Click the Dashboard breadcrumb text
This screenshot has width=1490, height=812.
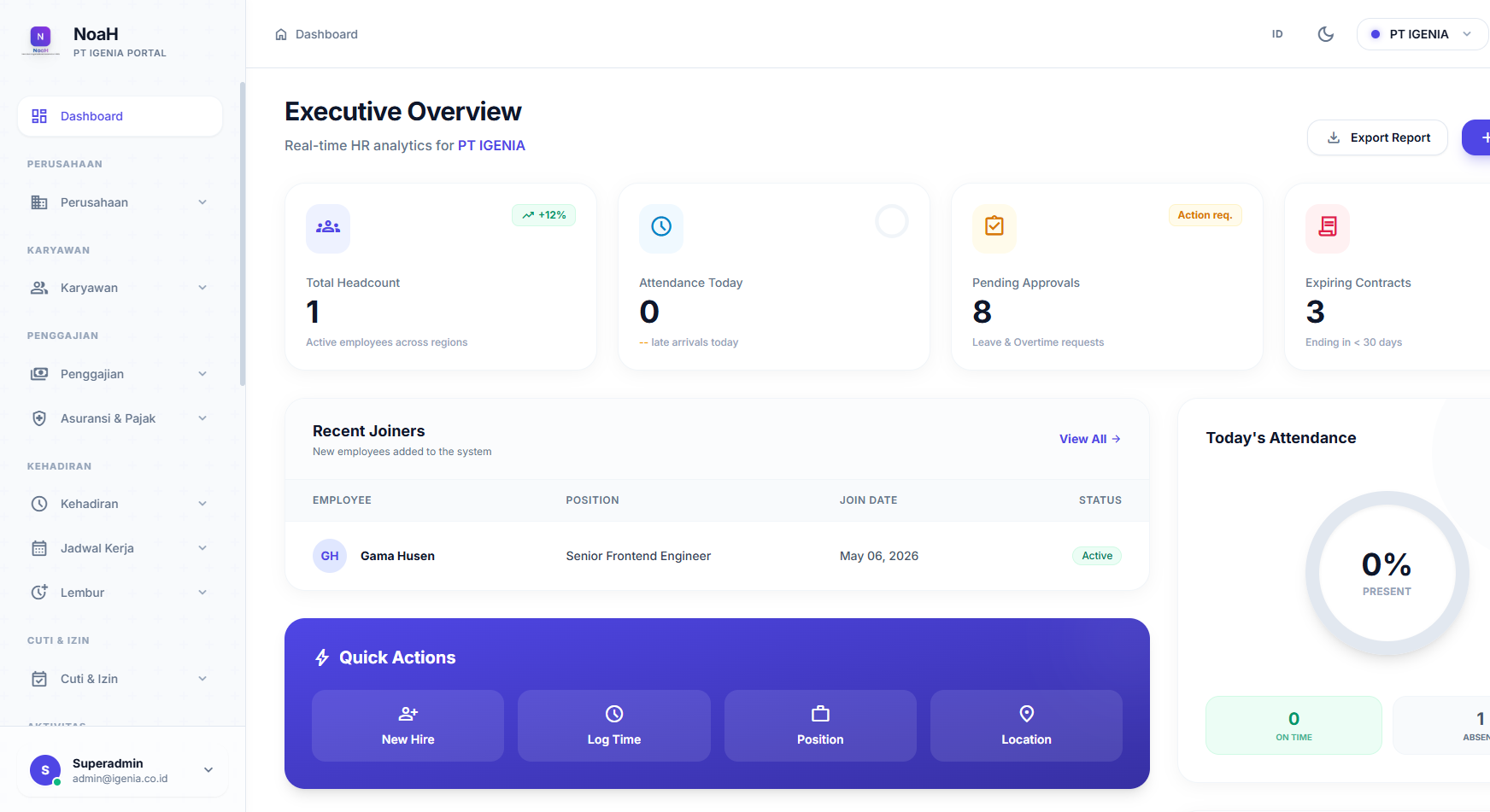(326, 34)
